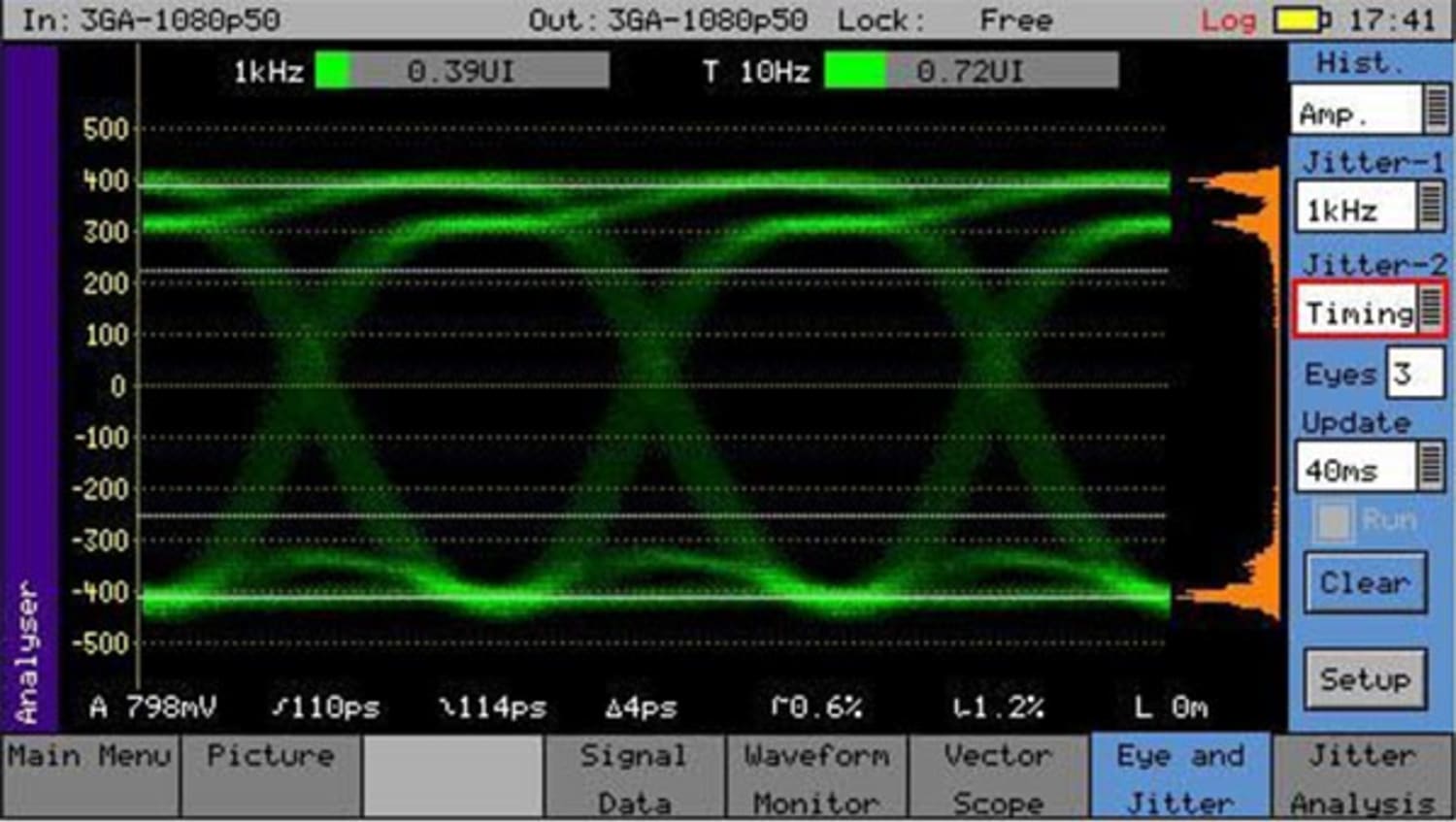Open the Hist. Amp. dropdown
Screen dimensions: 1456x822
(1370, 108)
